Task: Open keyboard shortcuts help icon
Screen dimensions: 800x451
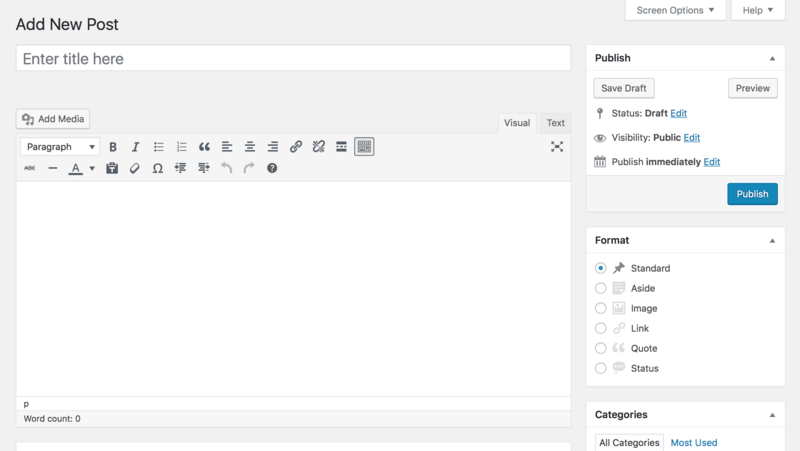Action: (x=272, y=168)
